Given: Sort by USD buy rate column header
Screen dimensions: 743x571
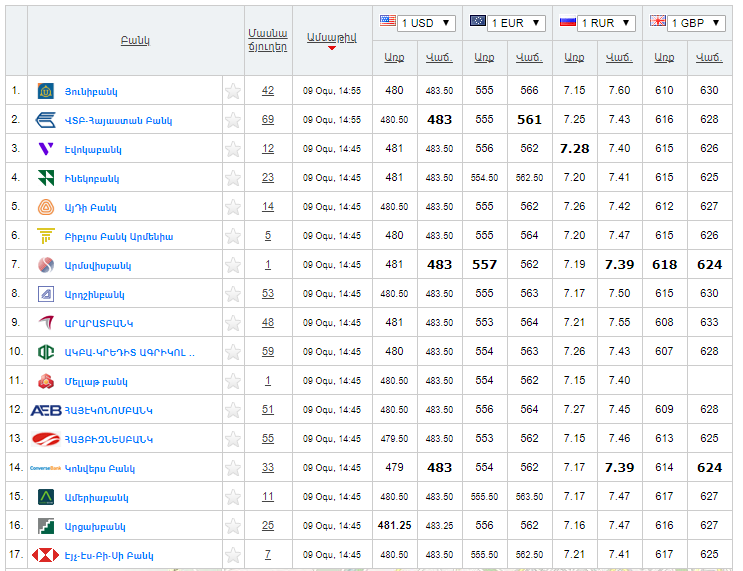Looking at the screenshot, I should 394,57.
